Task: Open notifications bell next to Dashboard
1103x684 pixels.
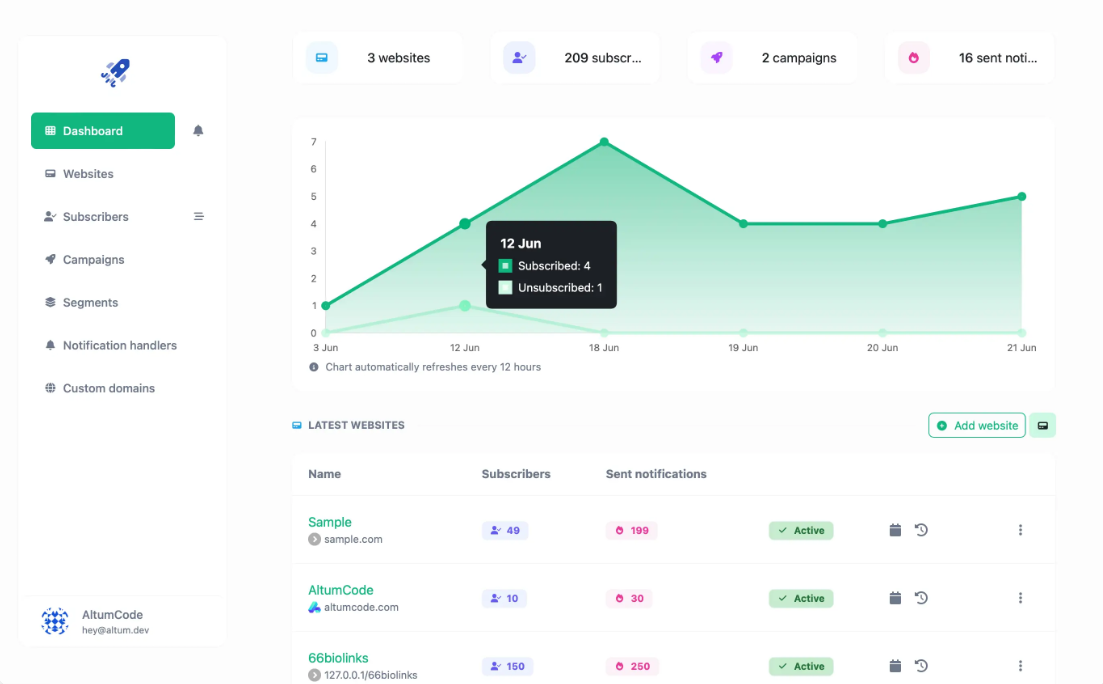Action: 198,131
